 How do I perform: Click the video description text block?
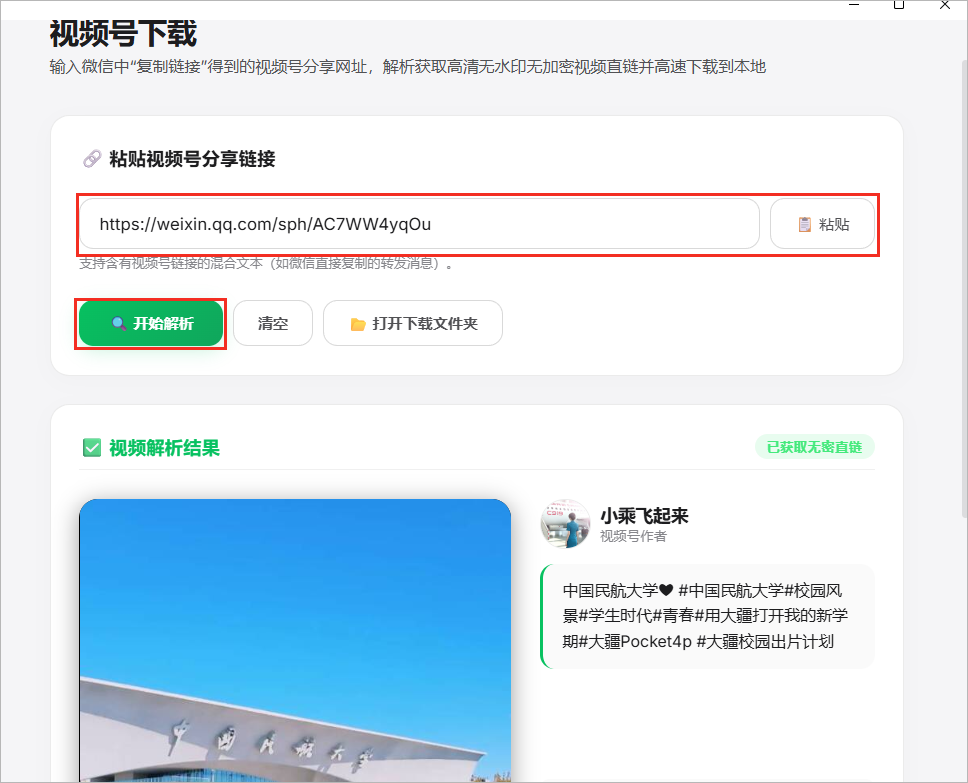coord(707,616)
